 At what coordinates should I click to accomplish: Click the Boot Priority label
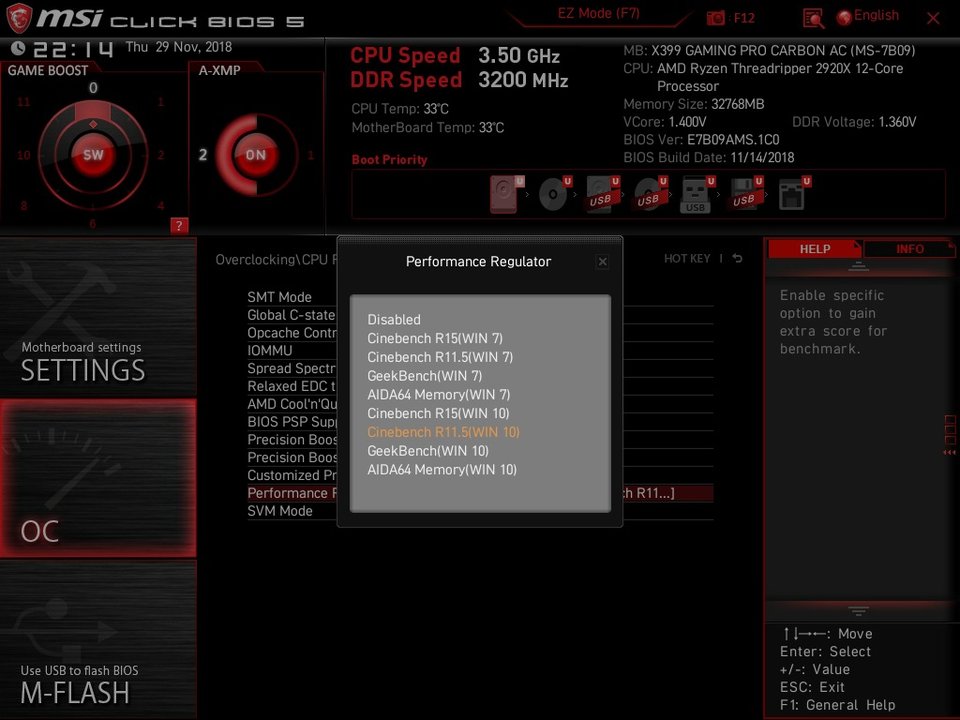pyautogui.click(x=389, y=160)
